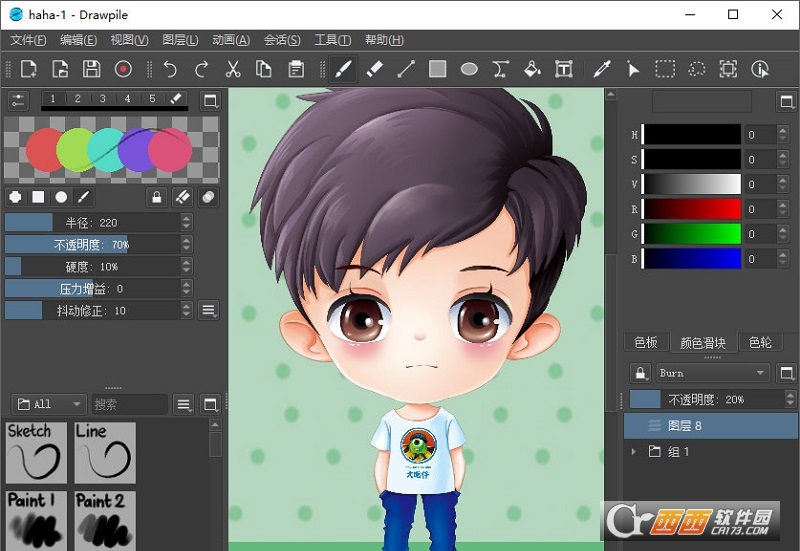Adjust the brush 不透明度 70% slider
The image size is (800, 551).
(x=93, y=244)
